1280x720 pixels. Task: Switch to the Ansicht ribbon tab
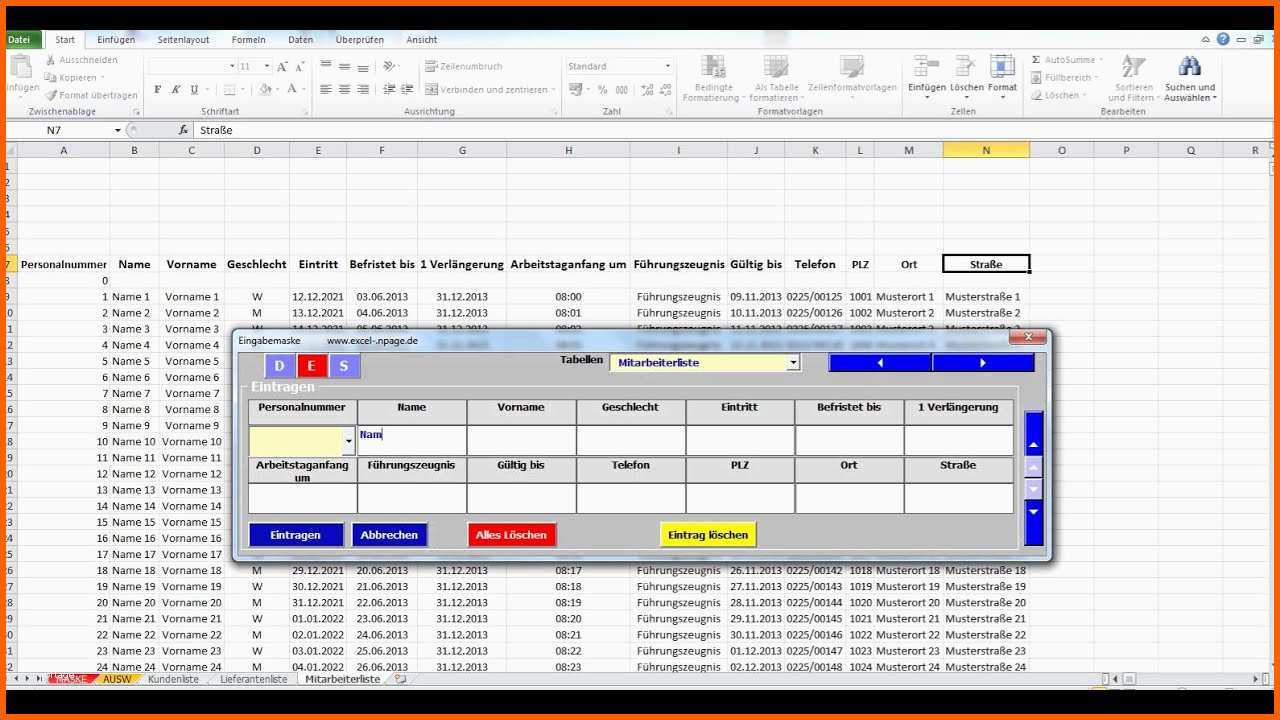(422, 40)
